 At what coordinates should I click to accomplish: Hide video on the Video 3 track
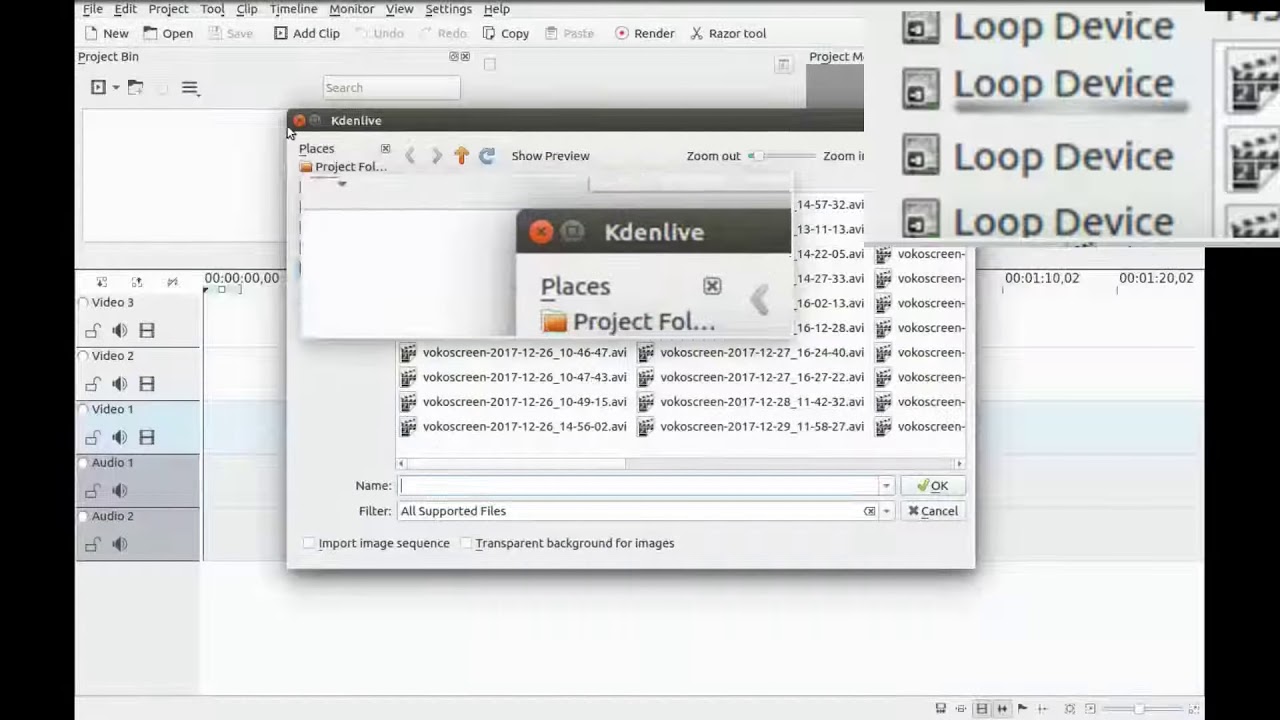(146, 330)
